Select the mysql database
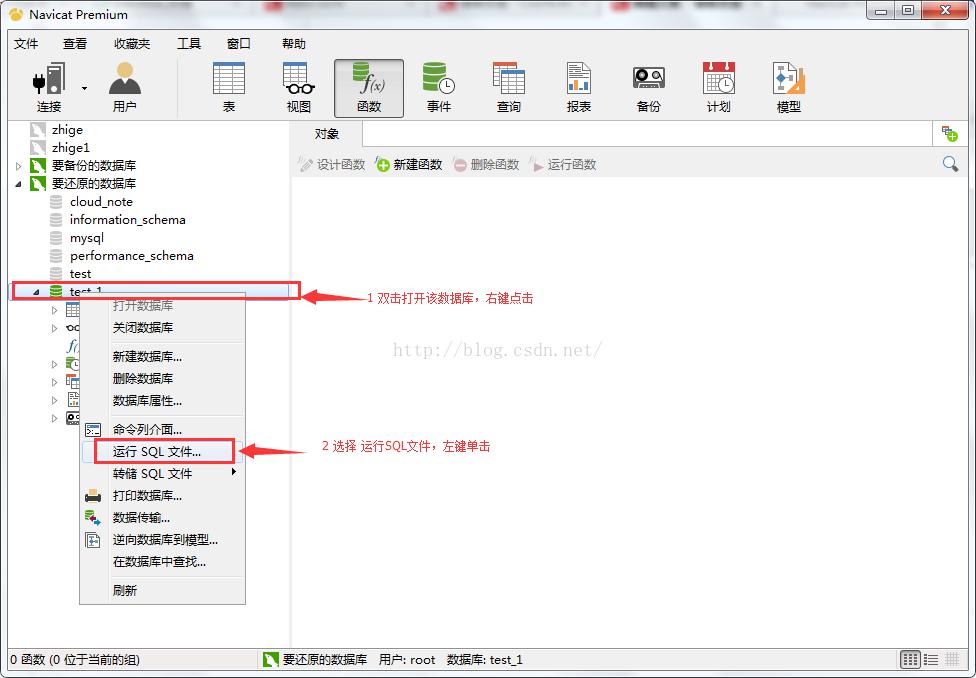976x678 pixels. (87, 238)
